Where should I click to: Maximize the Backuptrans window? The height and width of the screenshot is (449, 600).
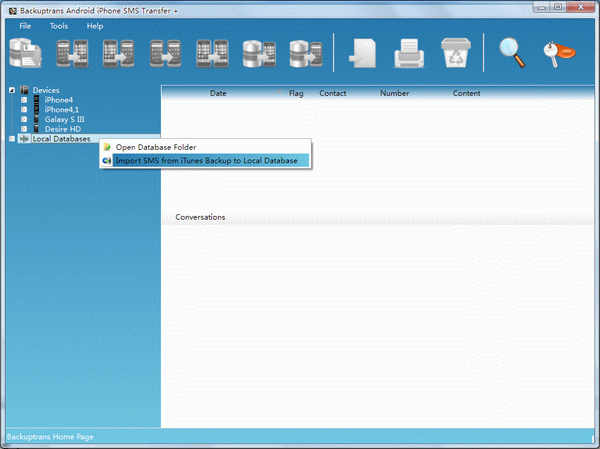pos(558,7)
